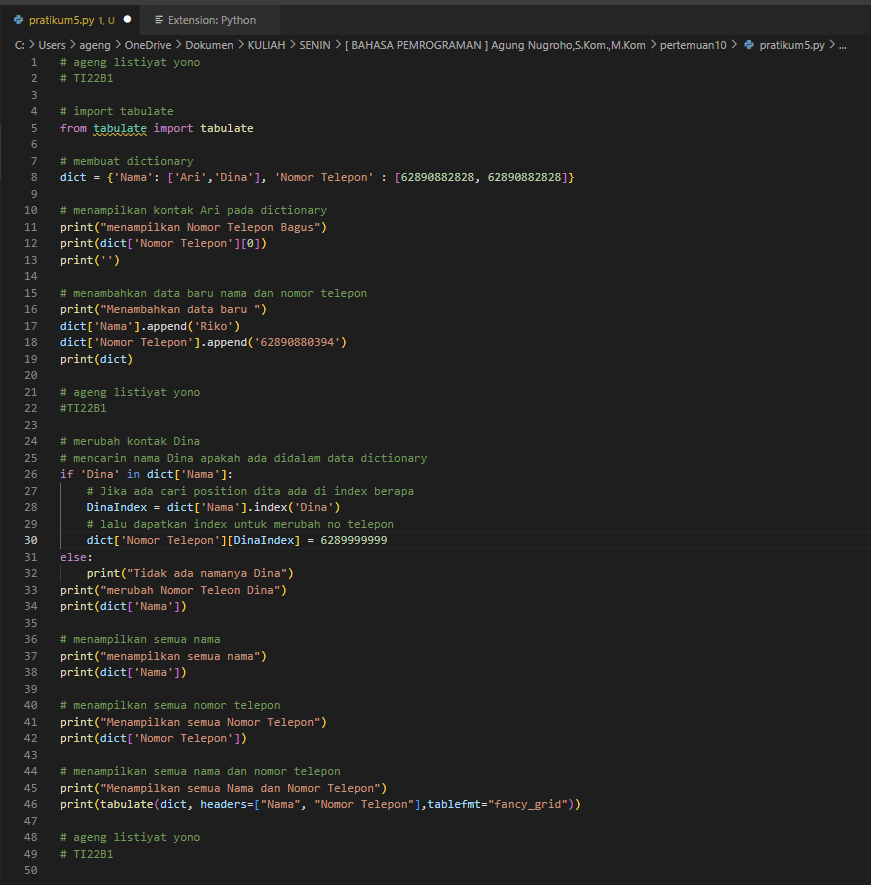Viewport: 871px width, 885px height.
Task: Click the tabulate function call on line 46
Action: pyautogui.click(x=126, y=804)
